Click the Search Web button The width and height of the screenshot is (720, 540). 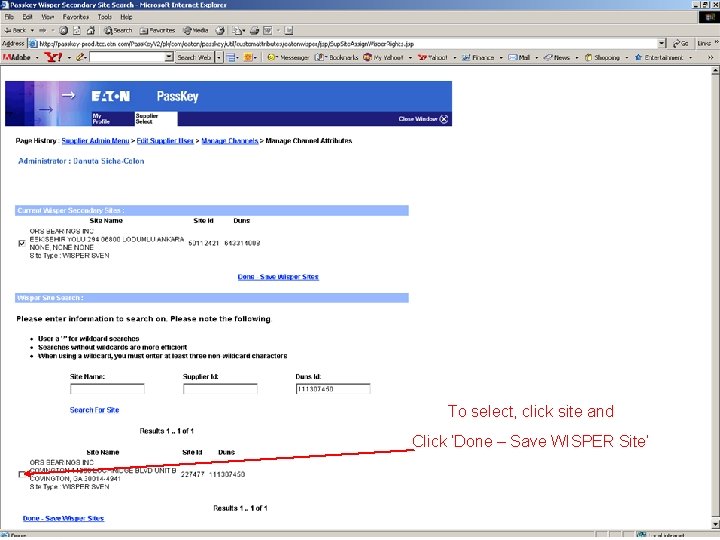click(195, 57)
